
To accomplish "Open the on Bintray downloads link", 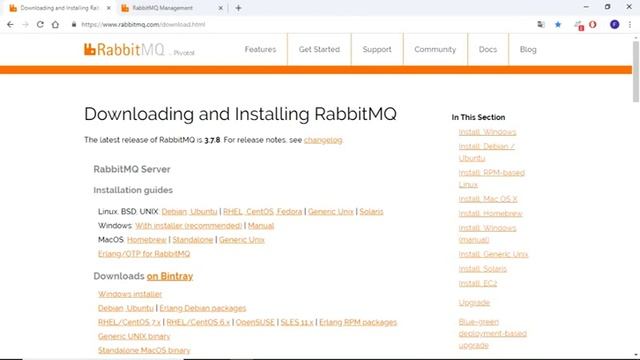I will 170,276.
